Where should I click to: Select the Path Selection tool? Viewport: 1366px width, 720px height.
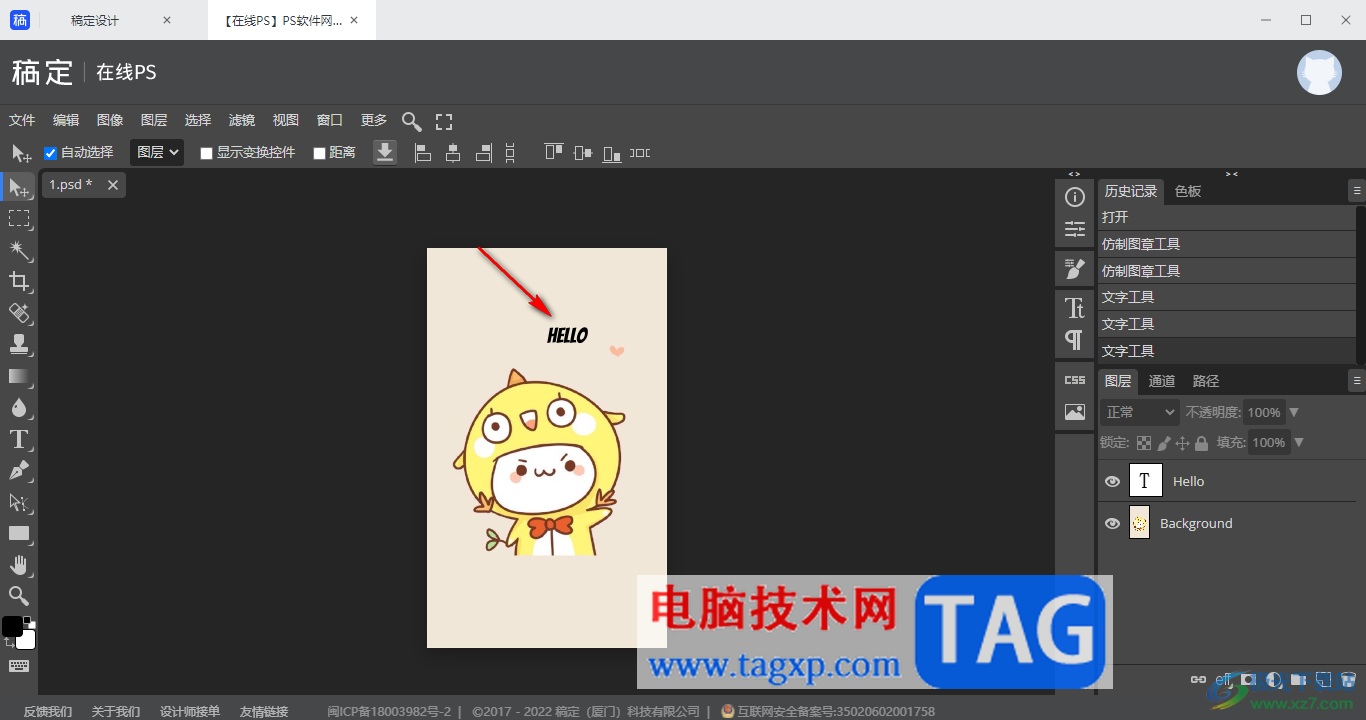[x=19, y=502]
